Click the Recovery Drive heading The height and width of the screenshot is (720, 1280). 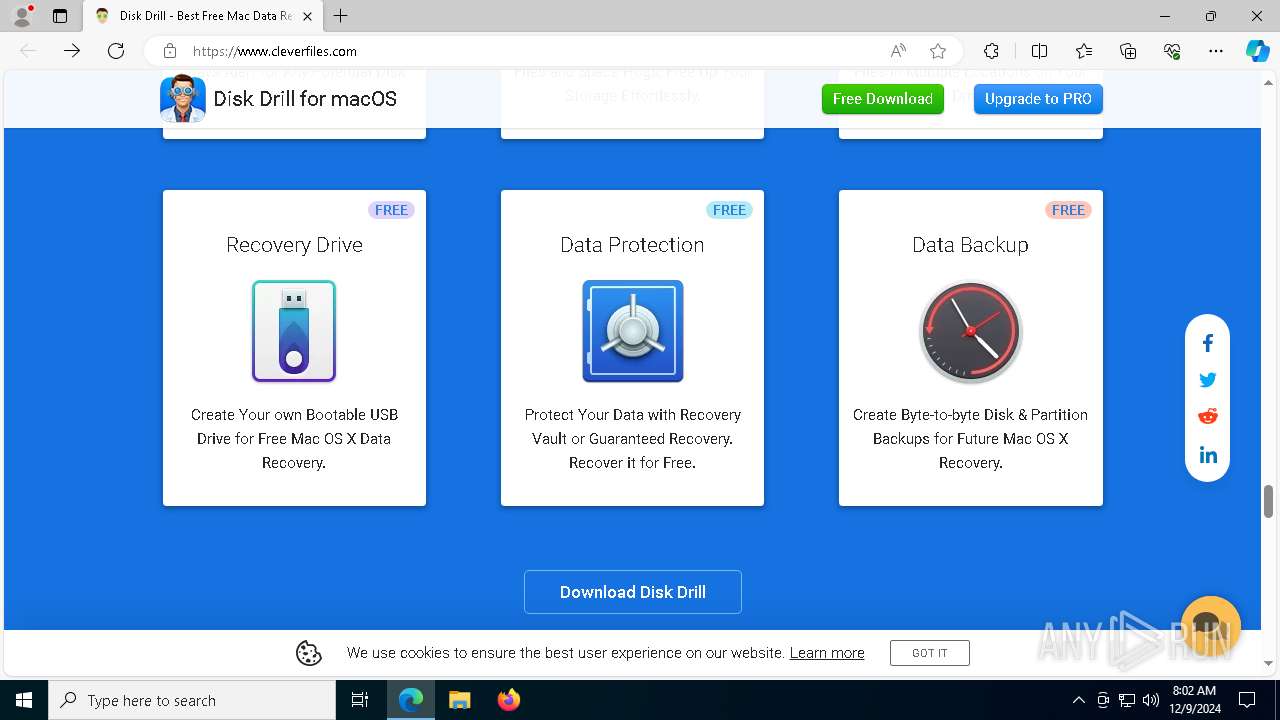coord(294,245)
